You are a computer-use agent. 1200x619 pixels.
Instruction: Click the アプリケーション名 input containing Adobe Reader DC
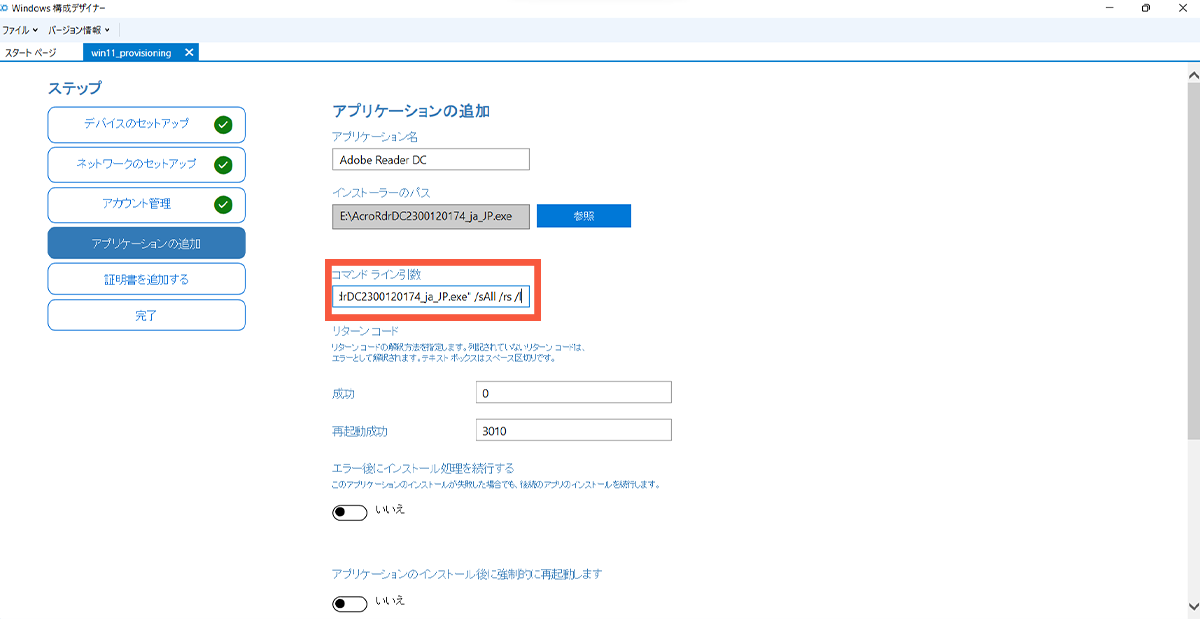pyautogui.click(x=430, y=158)
